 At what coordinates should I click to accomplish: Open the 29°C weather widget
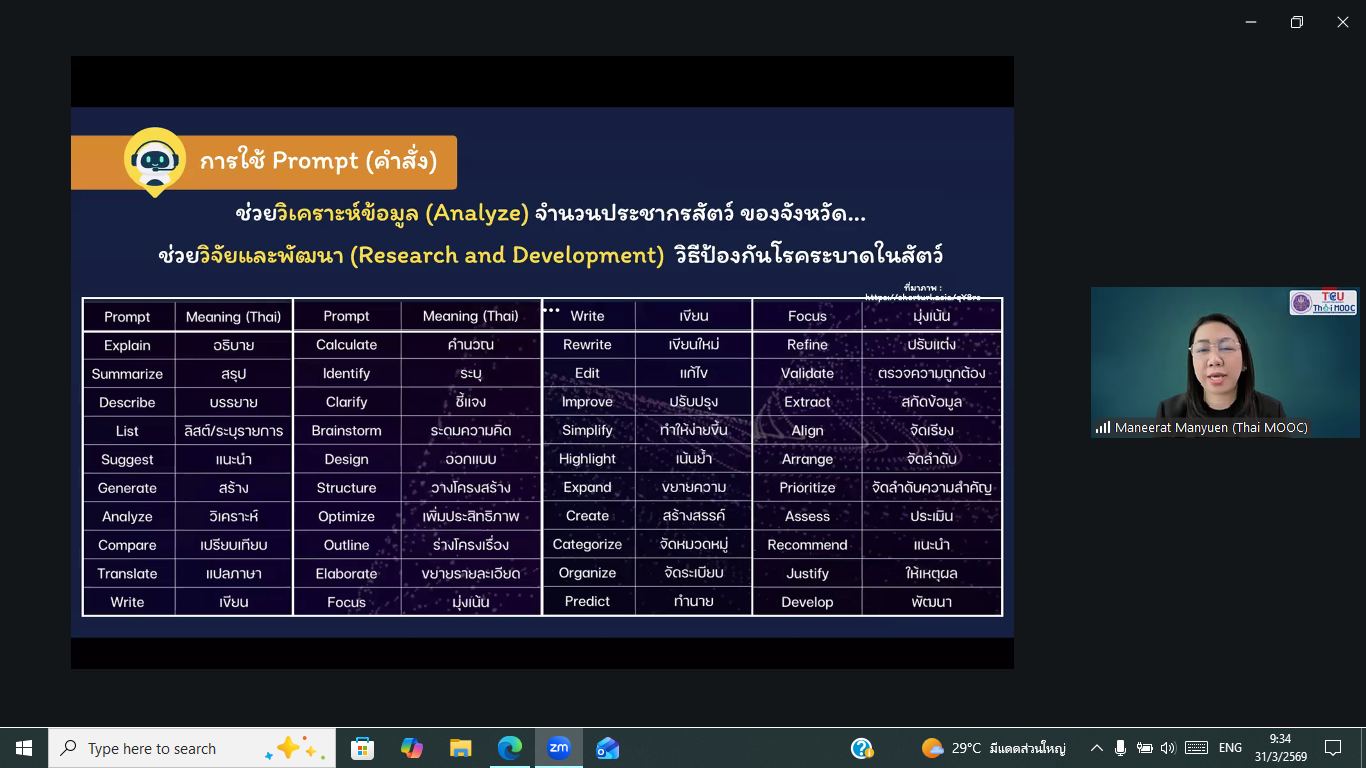pyautogui.click(x=992, y=748)
